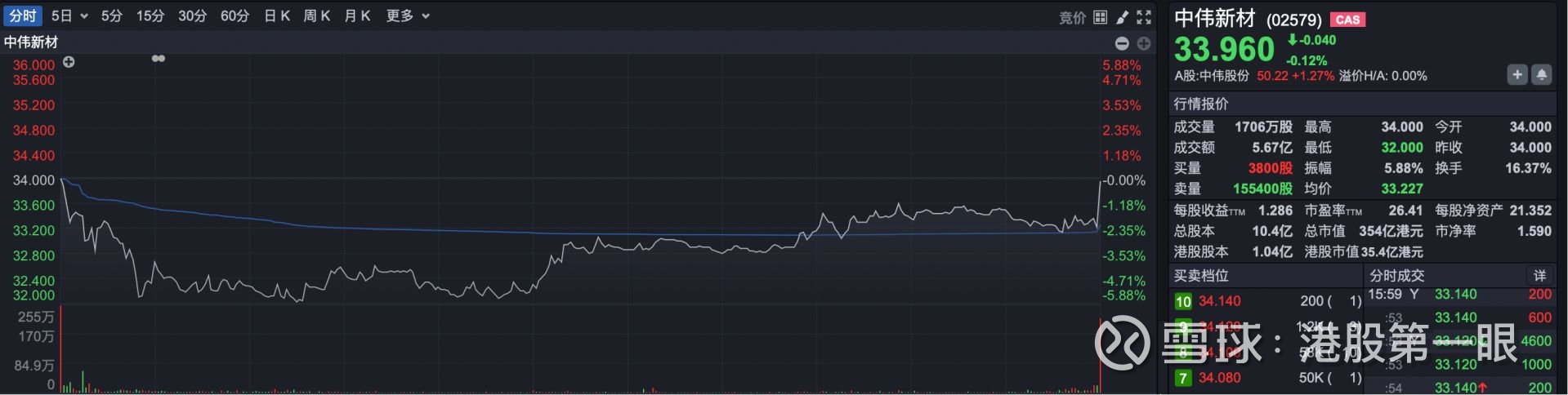Expand the chart to fullscreen
The height and width of the screenshot is (395, 1568).
click(1144, 17)
